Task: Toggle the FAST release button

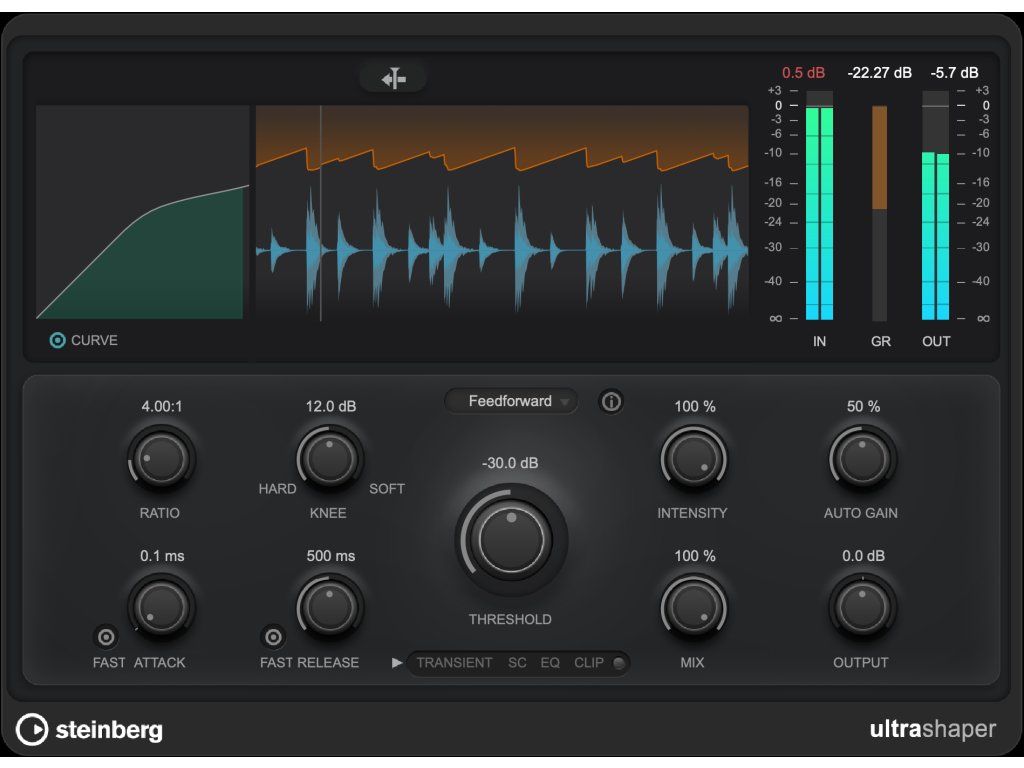Action: tap(273, 637)
